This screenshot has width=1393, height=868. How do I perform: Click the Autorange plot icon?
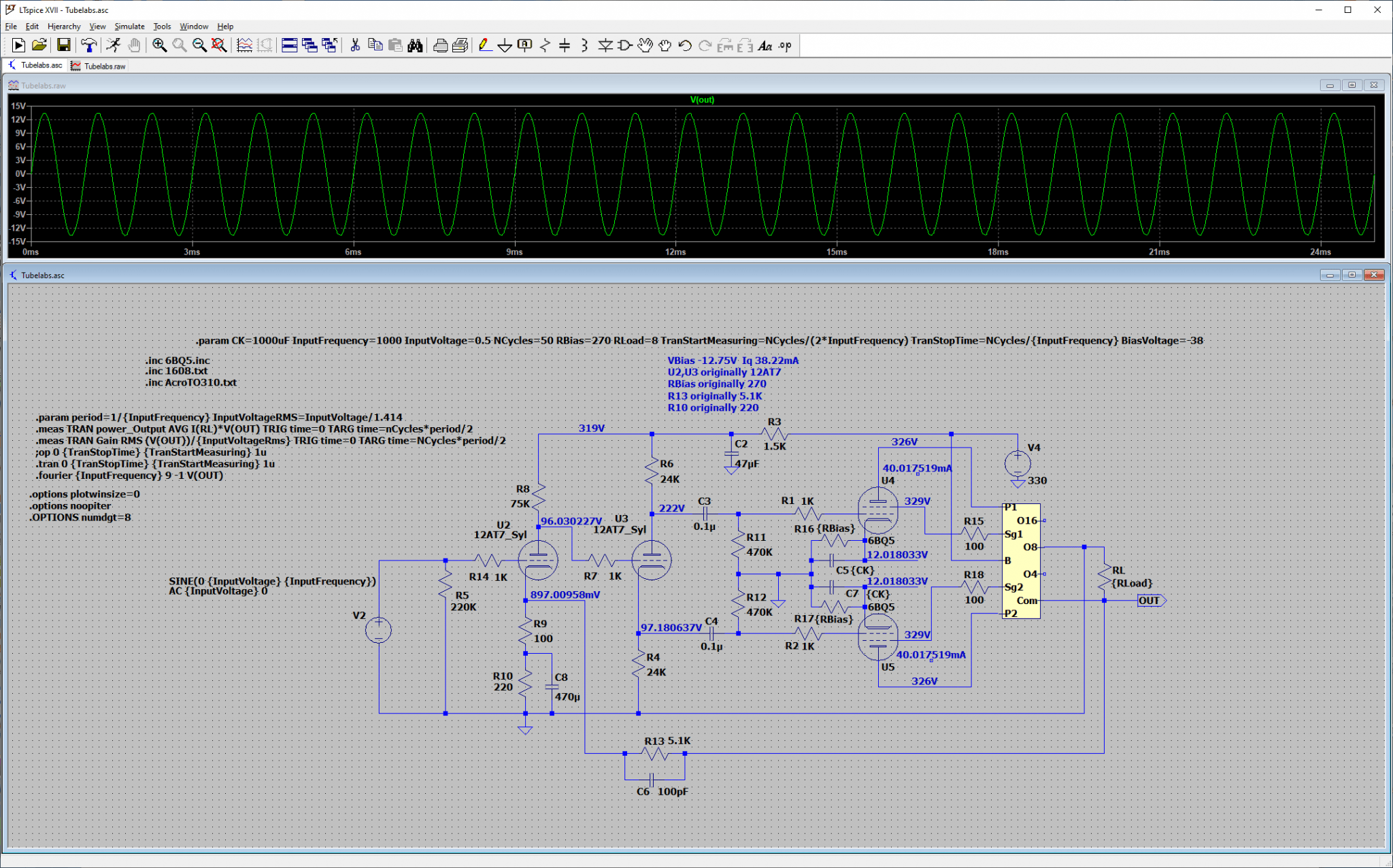pos(244,46)
